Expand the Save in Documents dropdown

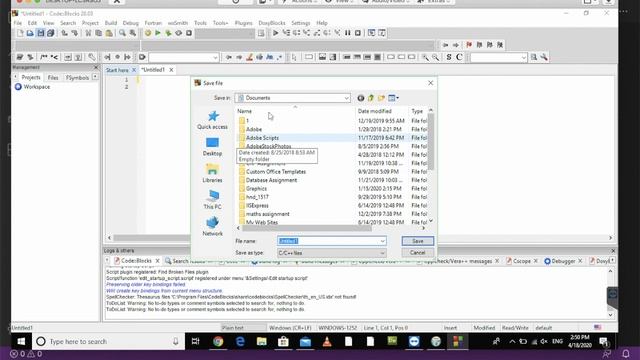coord(346,98)
